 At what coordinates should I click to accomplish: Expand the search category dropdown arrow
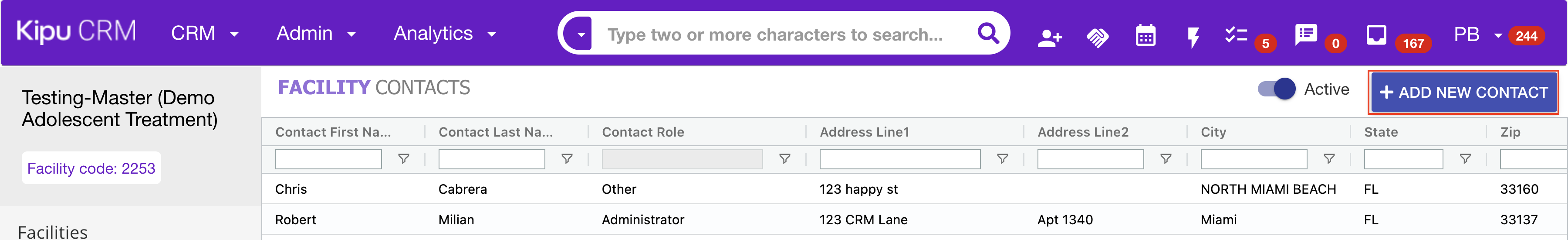[x=581, y=34]
